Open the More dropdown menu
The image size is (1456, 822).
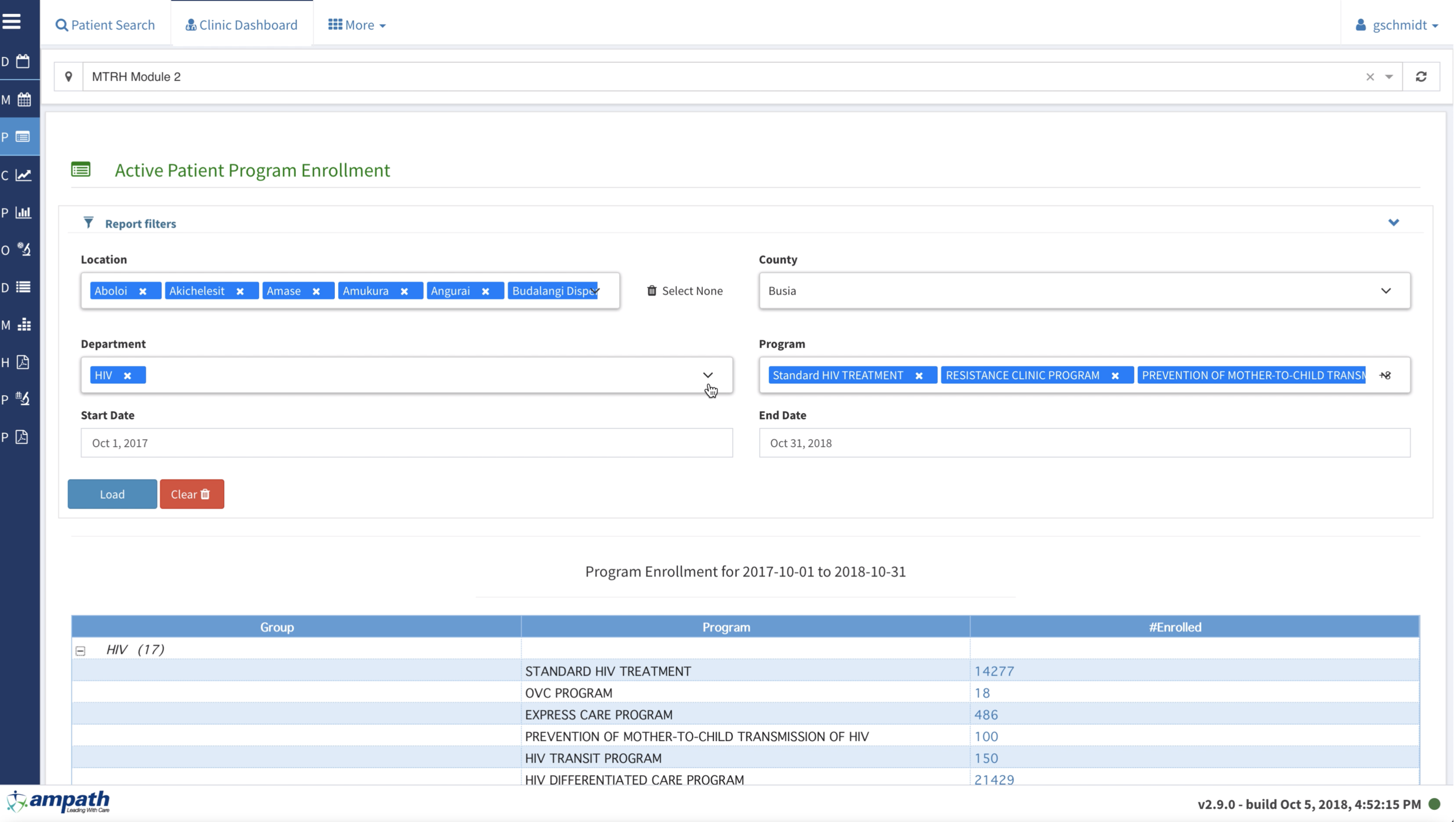pyautogui.click(x=357, y=25)
